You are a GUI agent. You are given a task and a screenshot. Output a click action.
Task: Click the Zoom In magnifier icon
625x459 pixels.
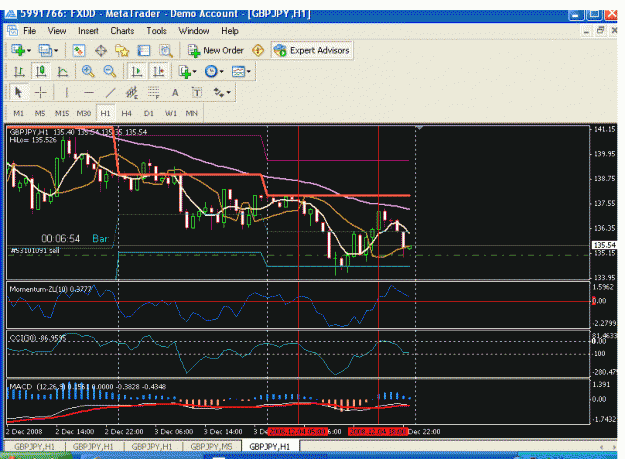[x=88, y=72]
